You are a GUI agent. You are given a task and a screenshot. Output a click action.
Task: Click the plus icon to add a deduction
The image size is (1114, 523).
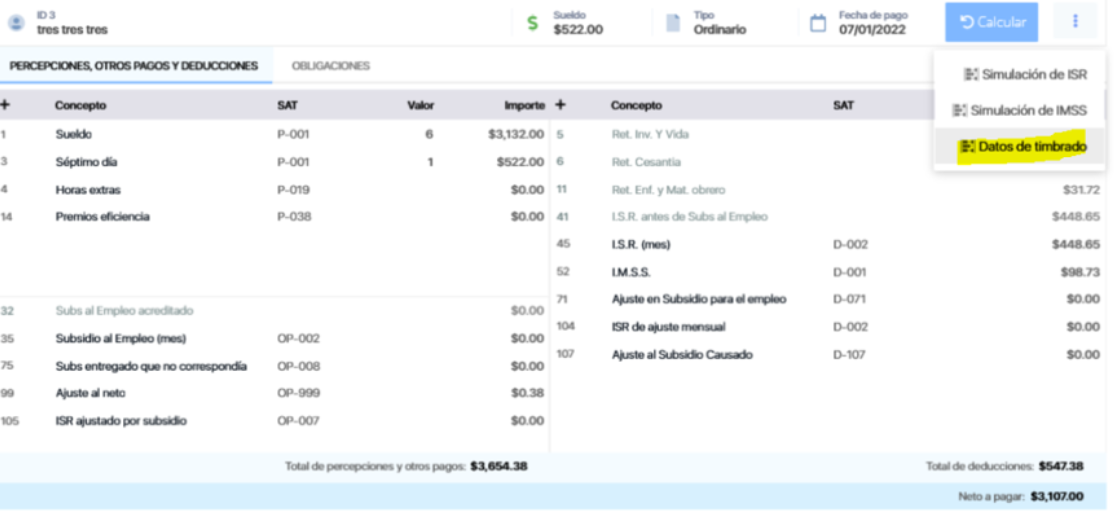[x=560, y=105]
